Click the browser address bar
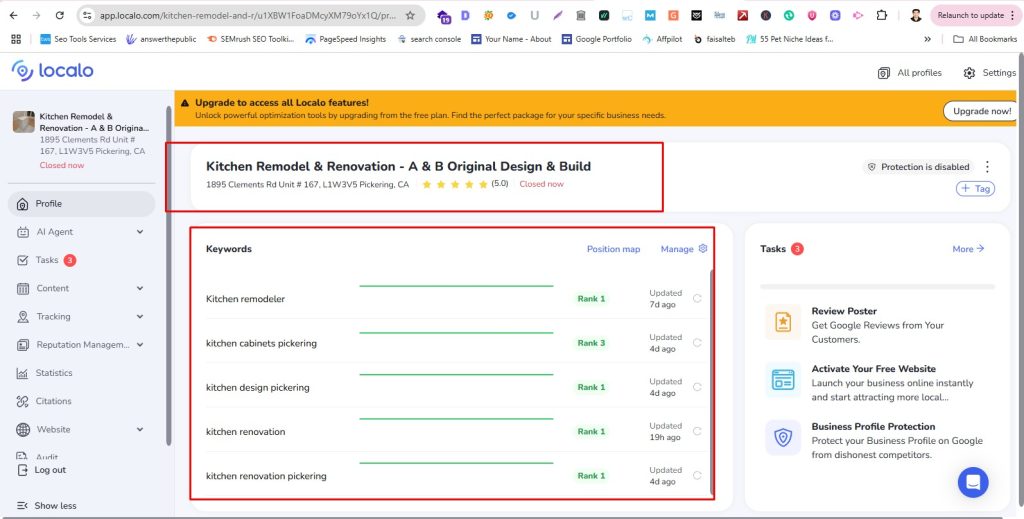The height and width of the screenshot is (519, 1024). point(248,15)
